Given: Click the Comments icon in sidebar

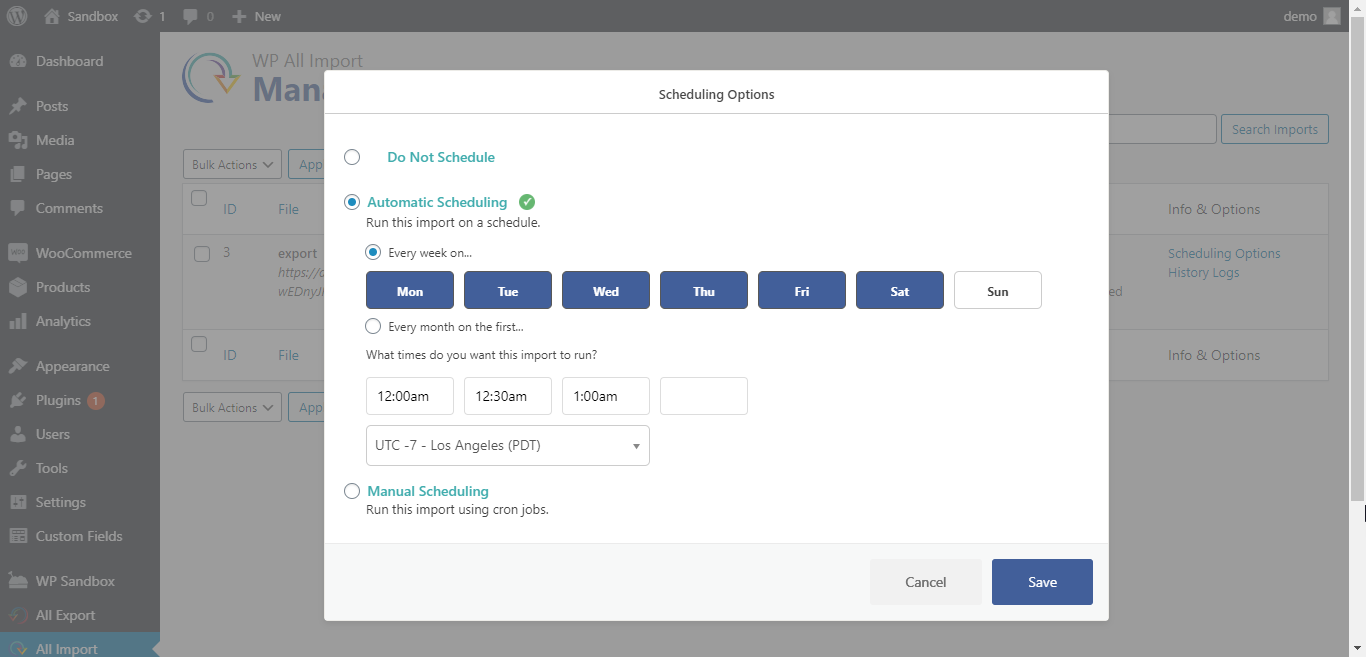Looking at the screenshot, I should click(x=18, y=208).
